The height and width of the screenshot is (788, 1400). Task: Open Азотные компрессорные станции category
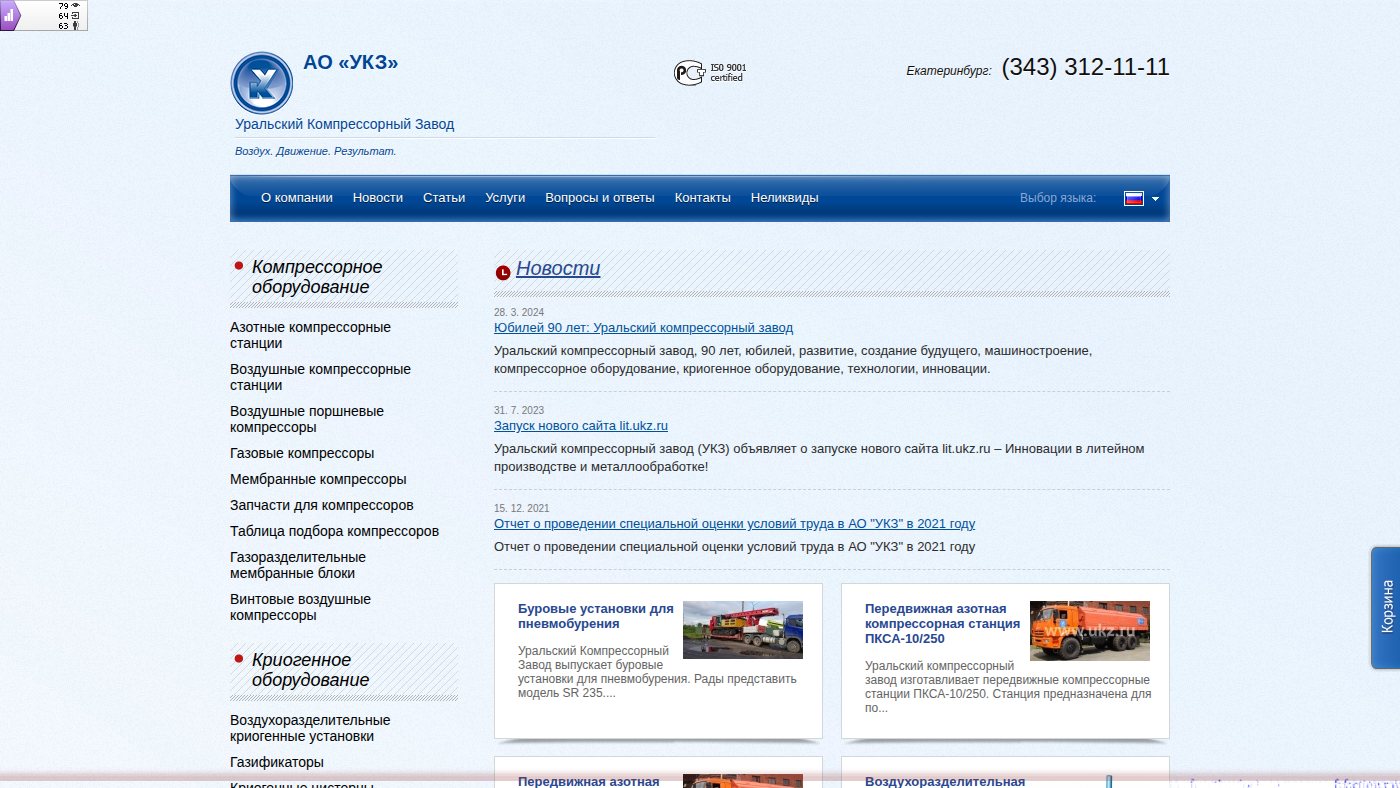tap(310, 335)
